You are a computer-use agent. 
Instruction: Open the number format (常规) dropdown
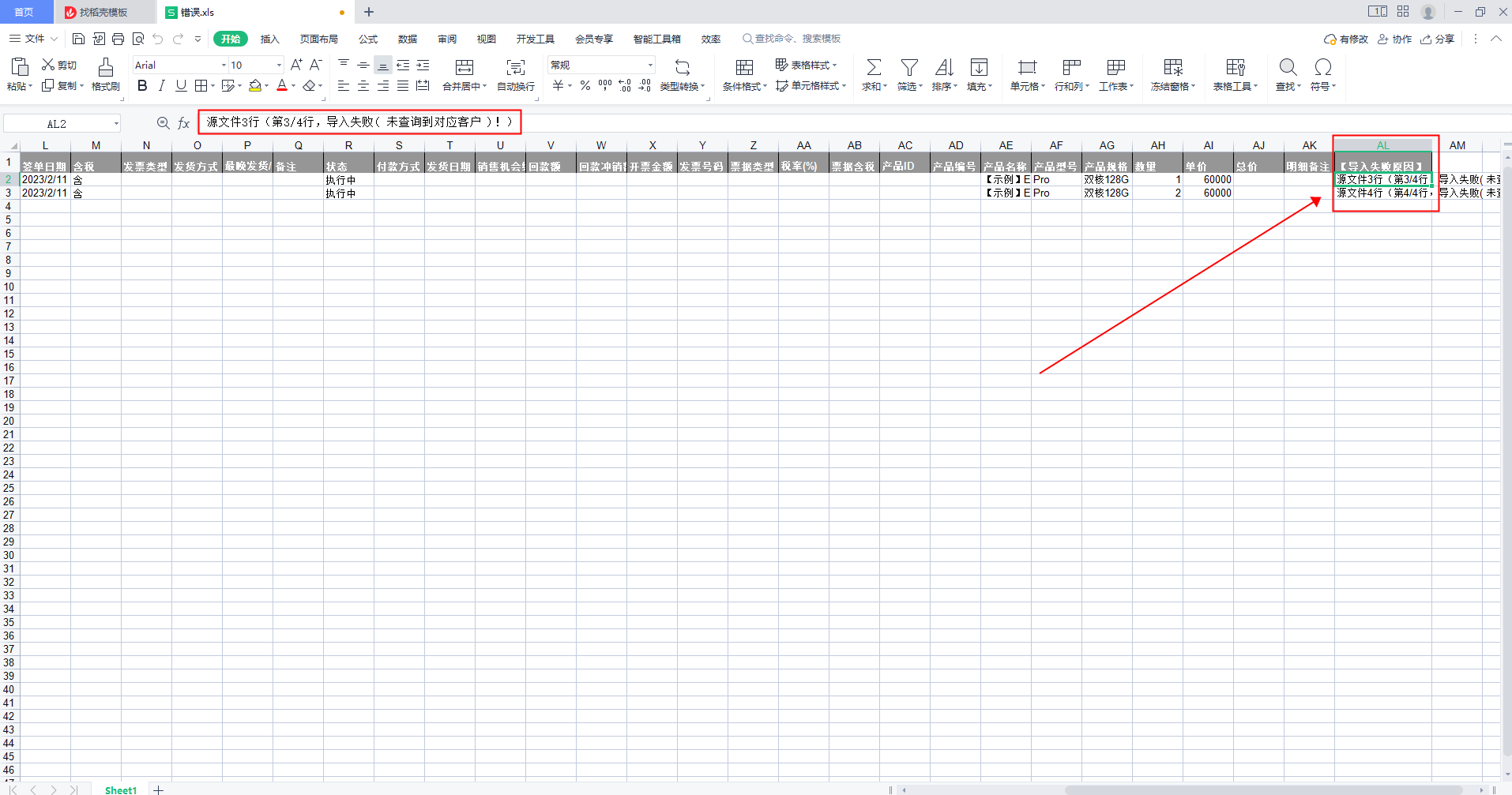[x=650, y=66]
